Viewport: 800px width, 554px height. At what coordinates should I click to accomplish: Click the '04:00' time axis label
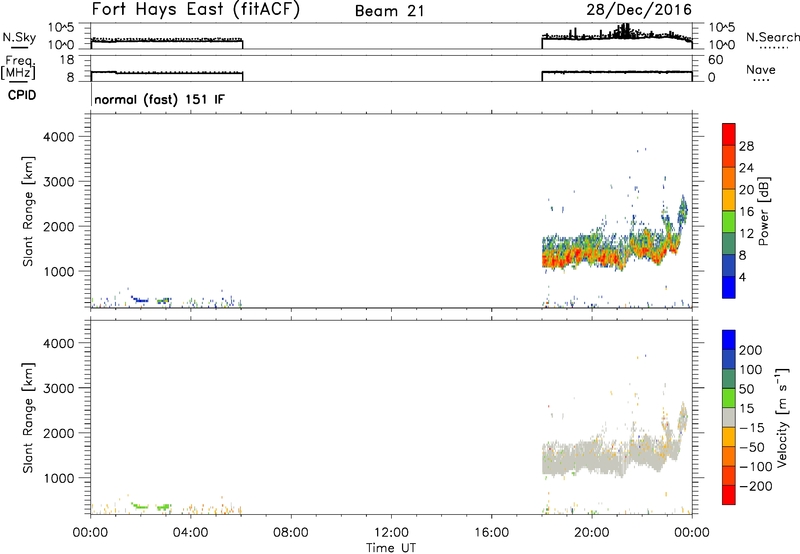point(190,533)
